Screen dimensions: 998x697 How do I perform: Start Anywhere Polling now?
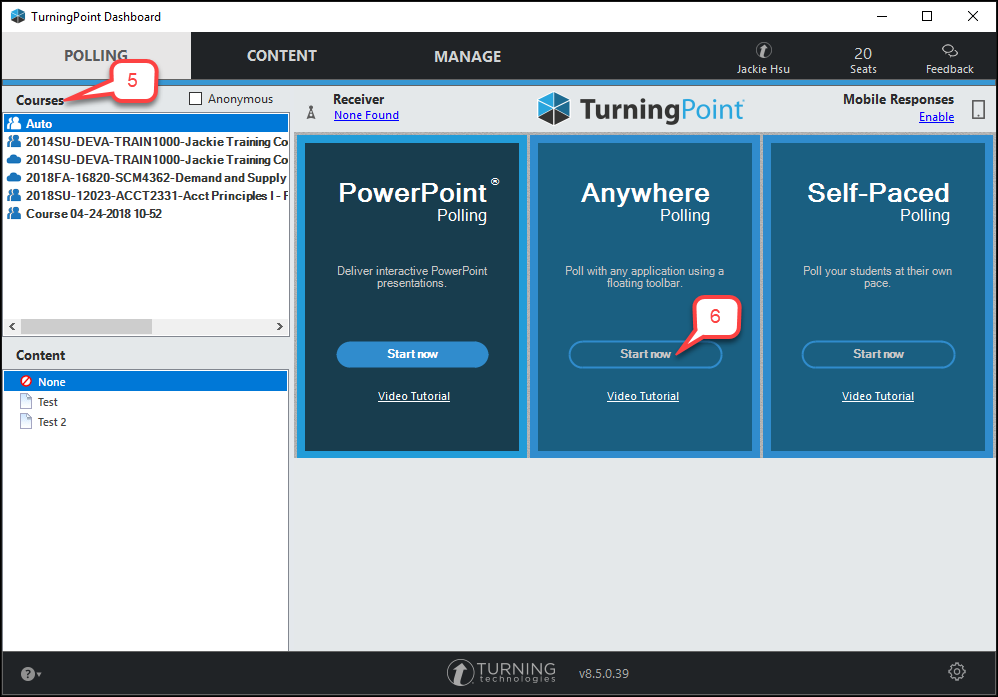(x=645, y=355)
